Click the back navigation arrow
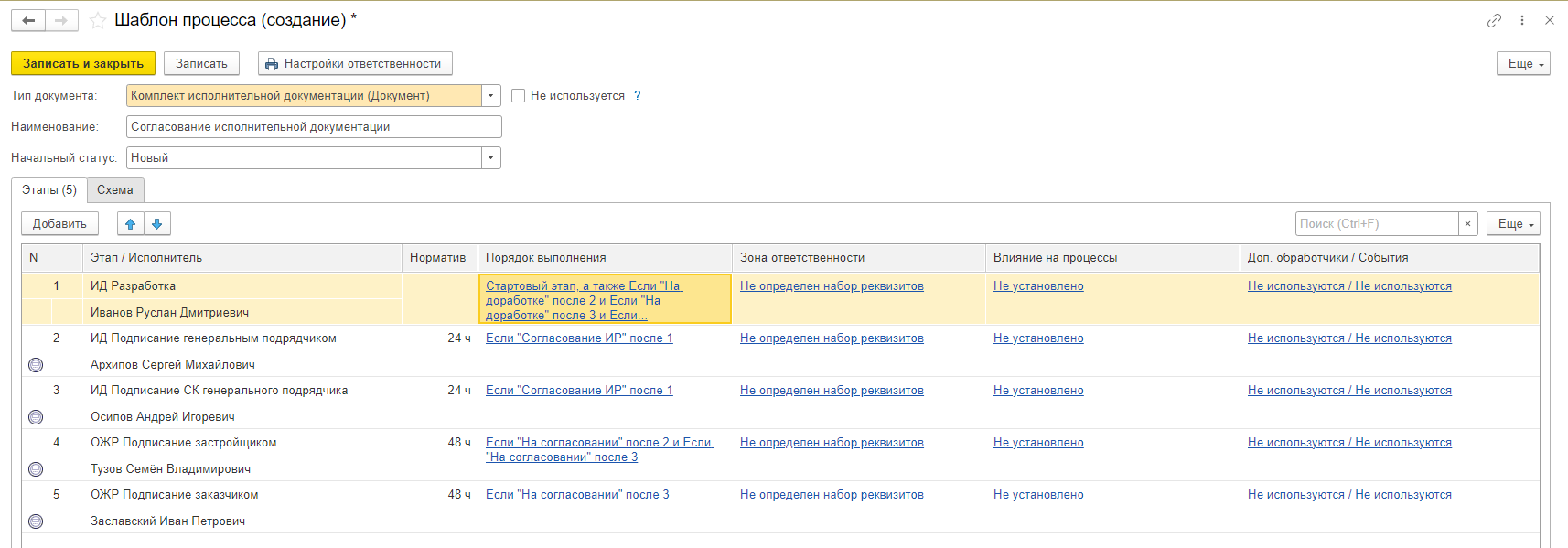This screenshot has width=1568, height=548. point(28,20)
